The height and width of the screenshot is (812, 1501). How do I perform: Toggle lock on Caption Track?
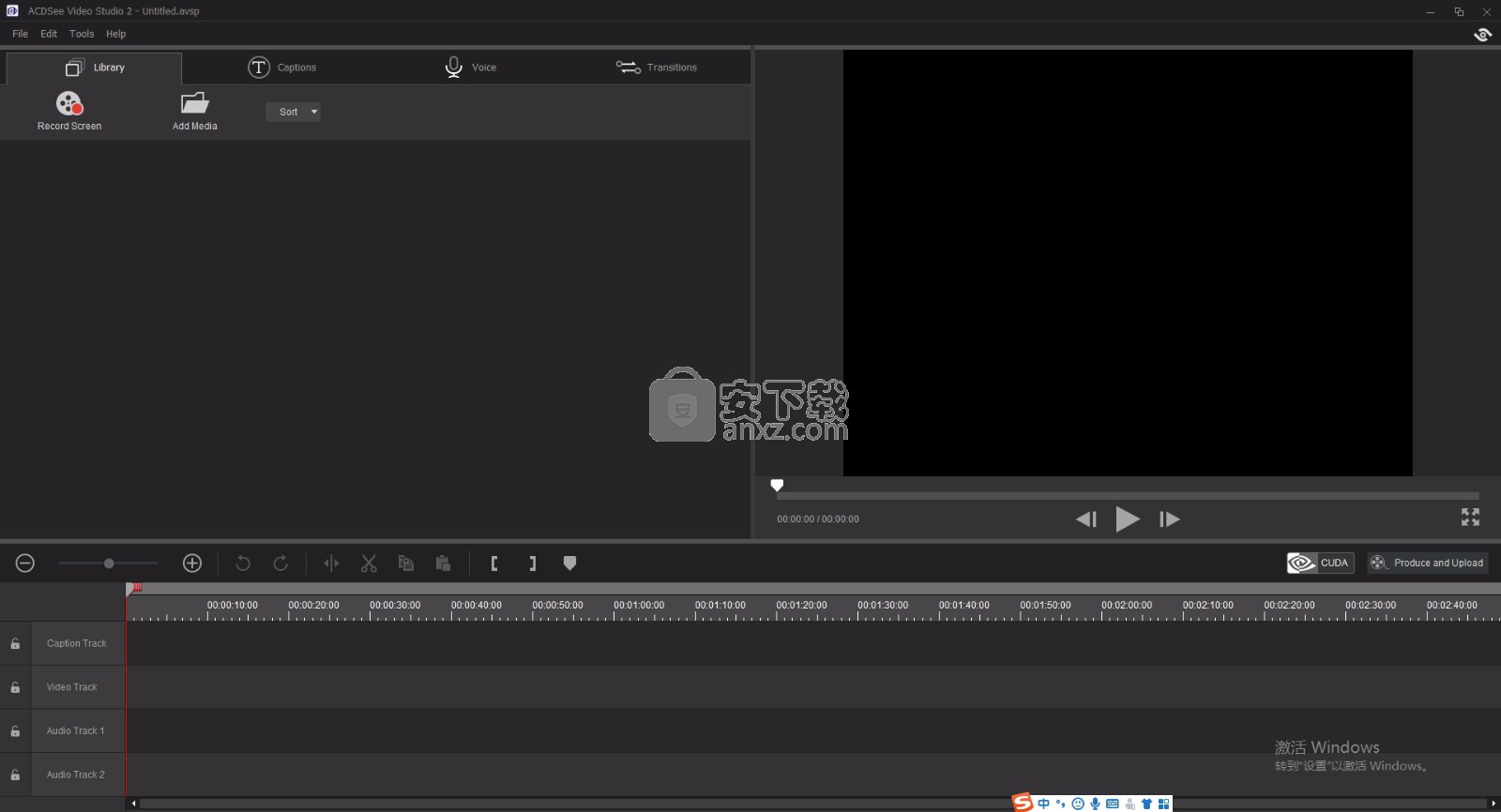click(x=15, y=643)
